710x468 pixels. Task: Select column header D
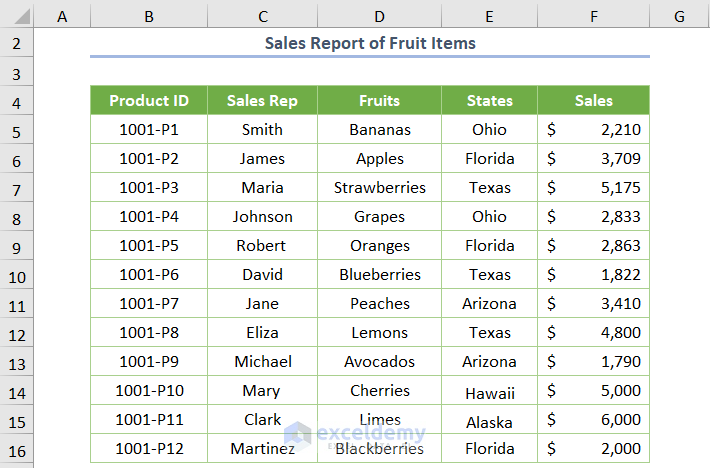pyautogui.click(x=379, y=15)
